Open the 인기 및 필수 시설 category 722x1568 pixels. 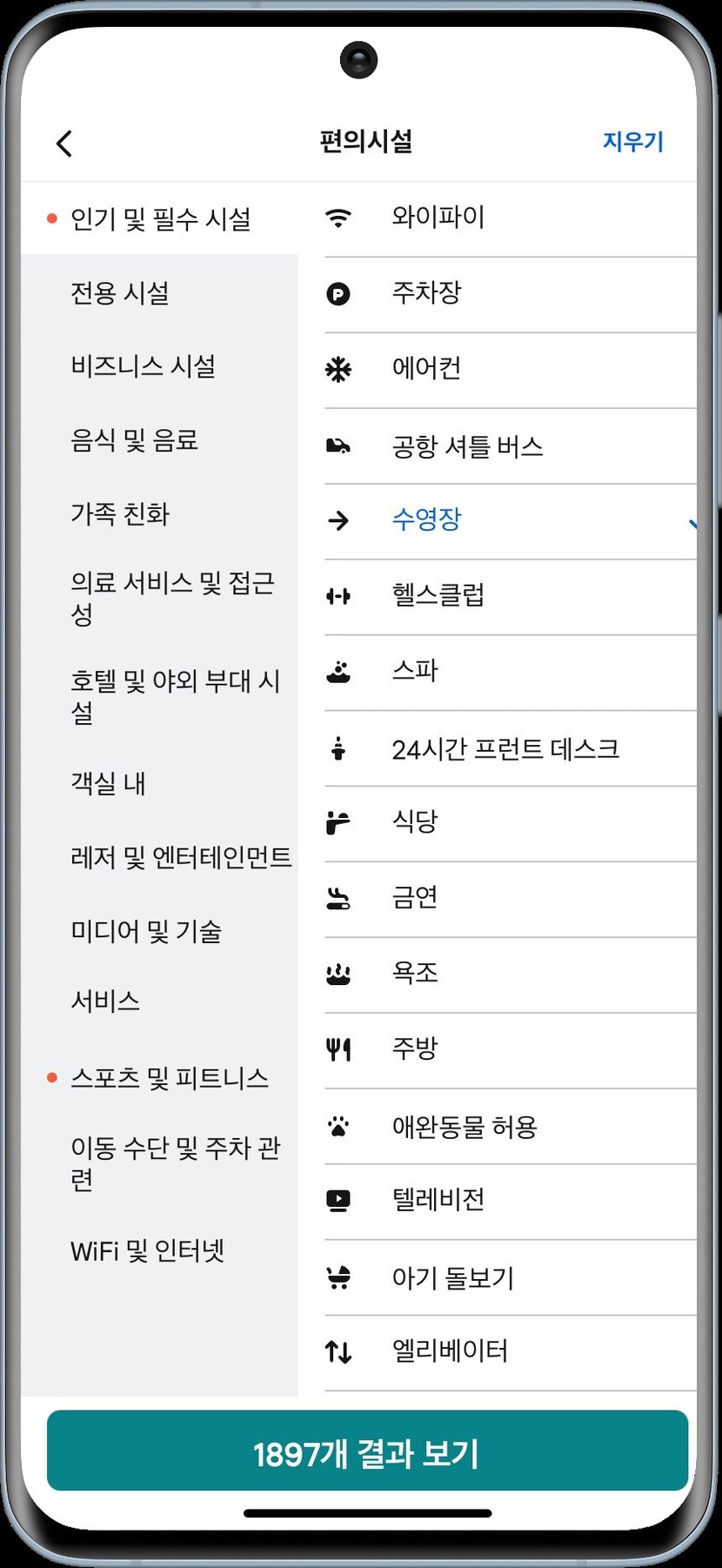click(160, 218)
